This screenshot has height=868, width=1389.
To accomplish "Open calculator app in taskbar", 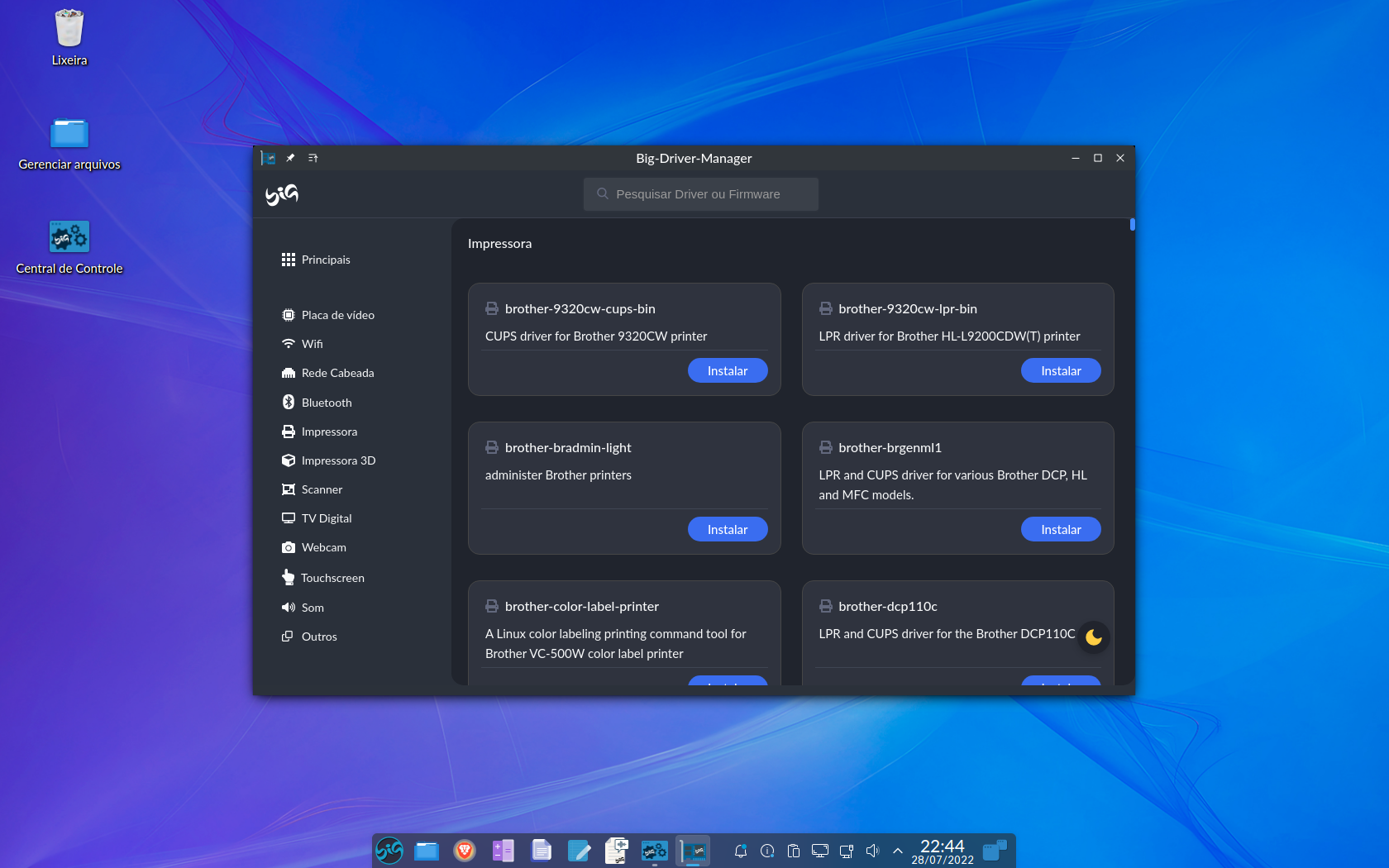I will [x=503, y=851].
